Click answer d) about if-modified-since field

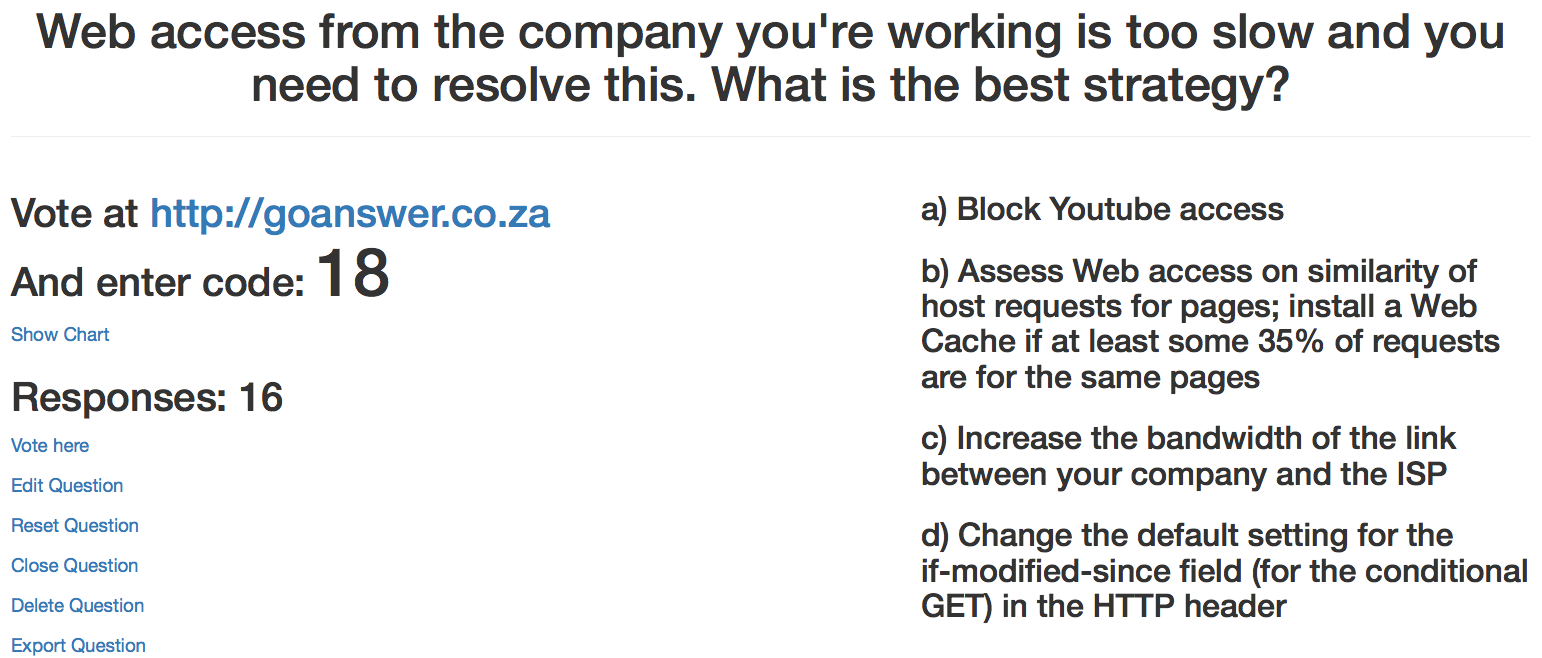point(1224,570)
